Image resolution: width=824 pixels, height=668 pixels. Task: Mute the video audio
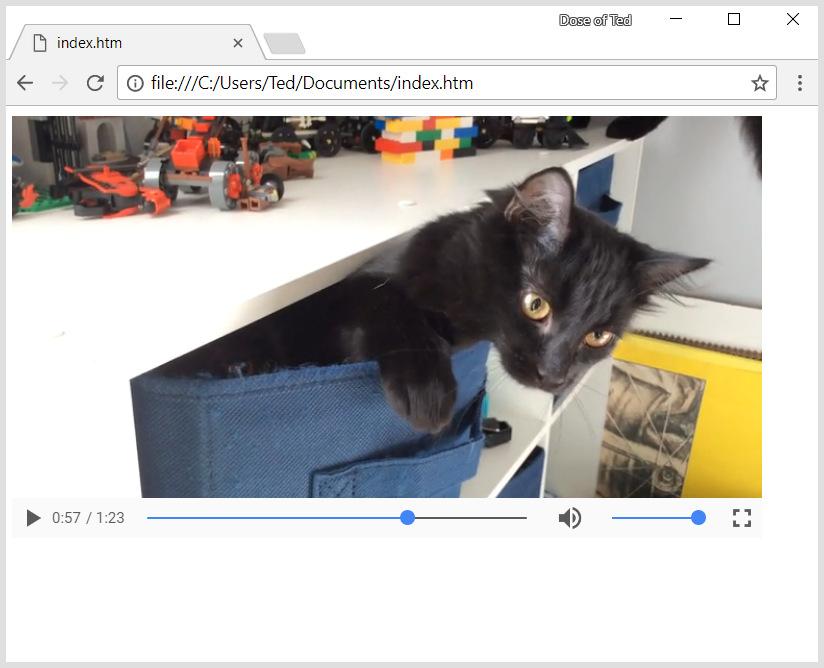click(570, 517)
